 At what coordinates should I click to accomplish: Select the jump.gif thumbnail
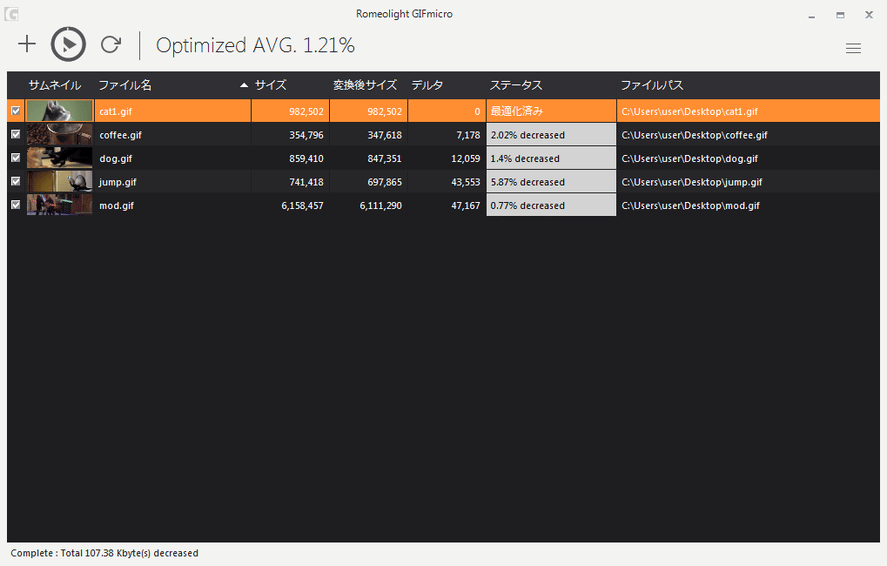coord(59,182)
